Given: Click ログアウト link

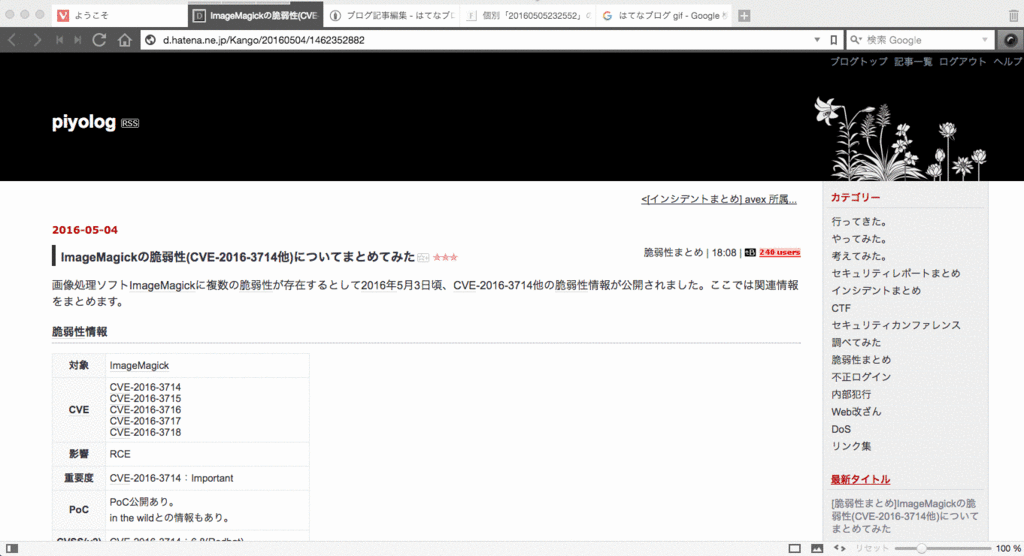Looking at the screenshot, I should [963, 61].
